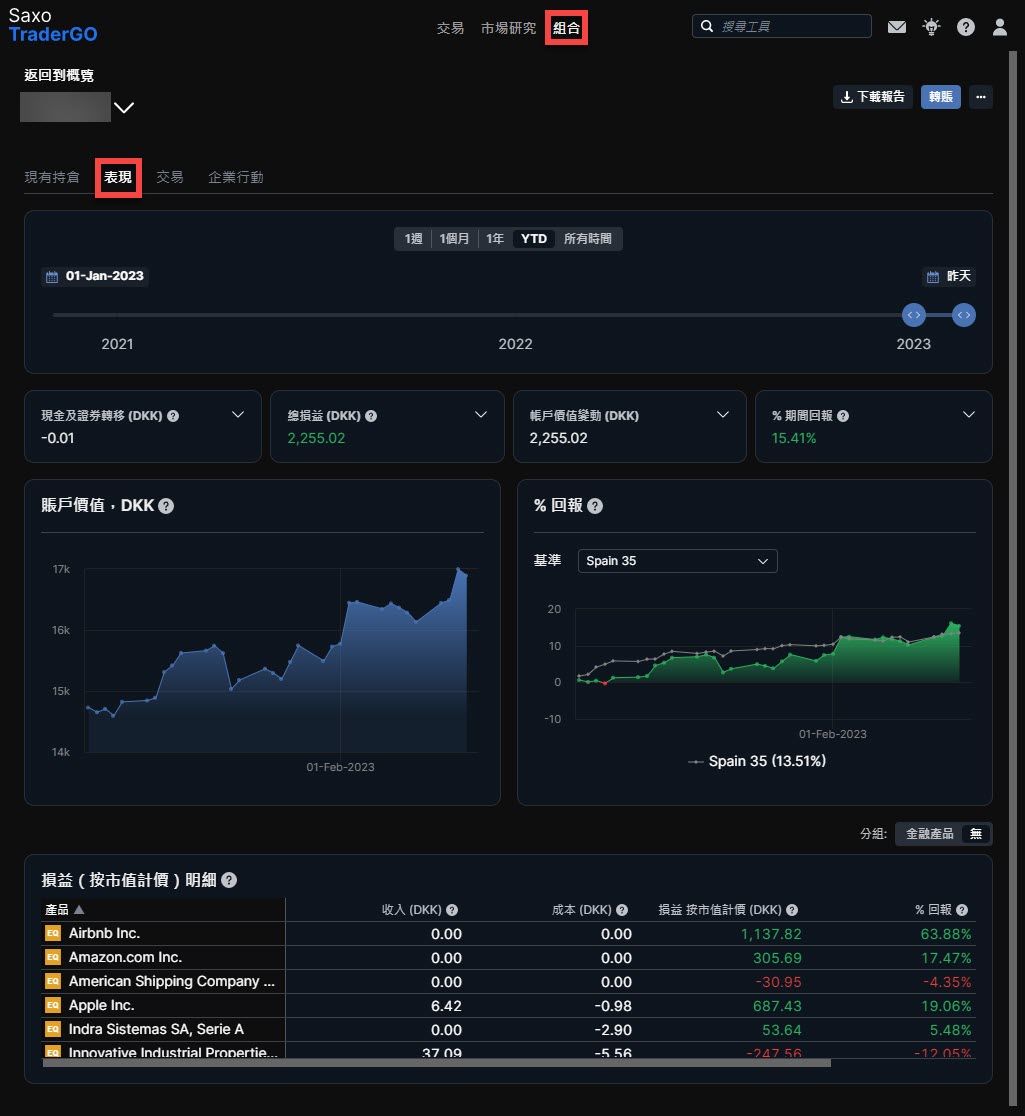1025x1116 pixels.
Task: Open the 交易 top navigation menu
Action: pos(450,28)
